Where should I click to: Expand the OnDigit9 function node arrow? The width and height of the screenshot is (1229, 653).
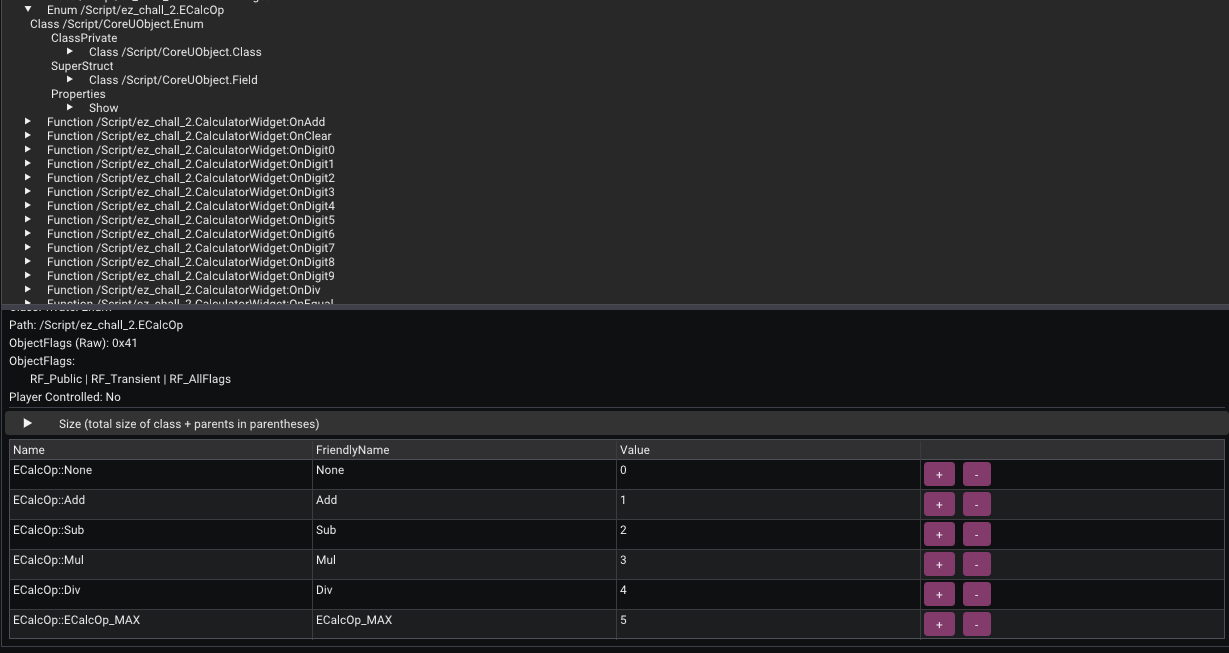(x=28, y=276)
